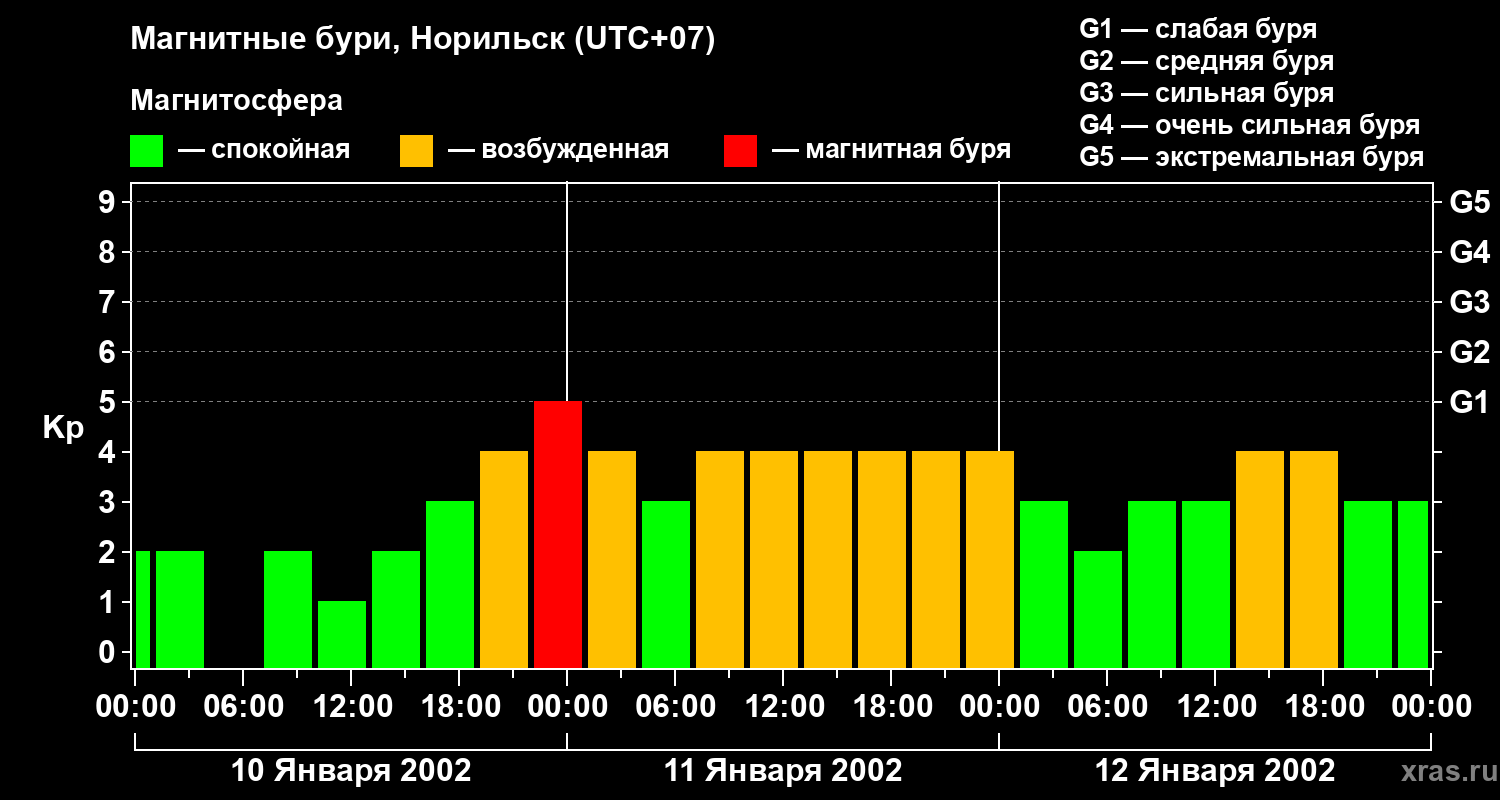Click the Kp axis value 5
Viewport: 1500px width, 800px height.
point(109,402)
